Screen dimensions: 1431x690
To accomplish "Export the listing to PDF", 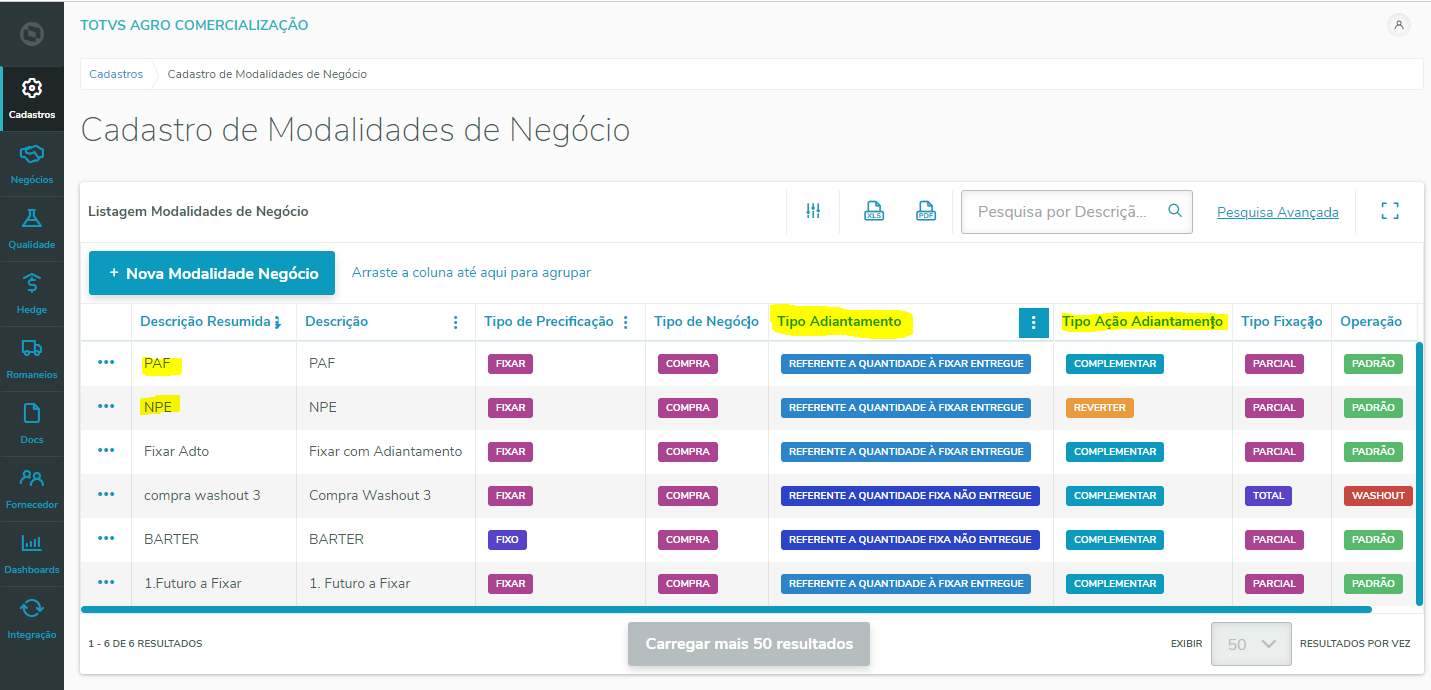I will (x=926, y=211).
